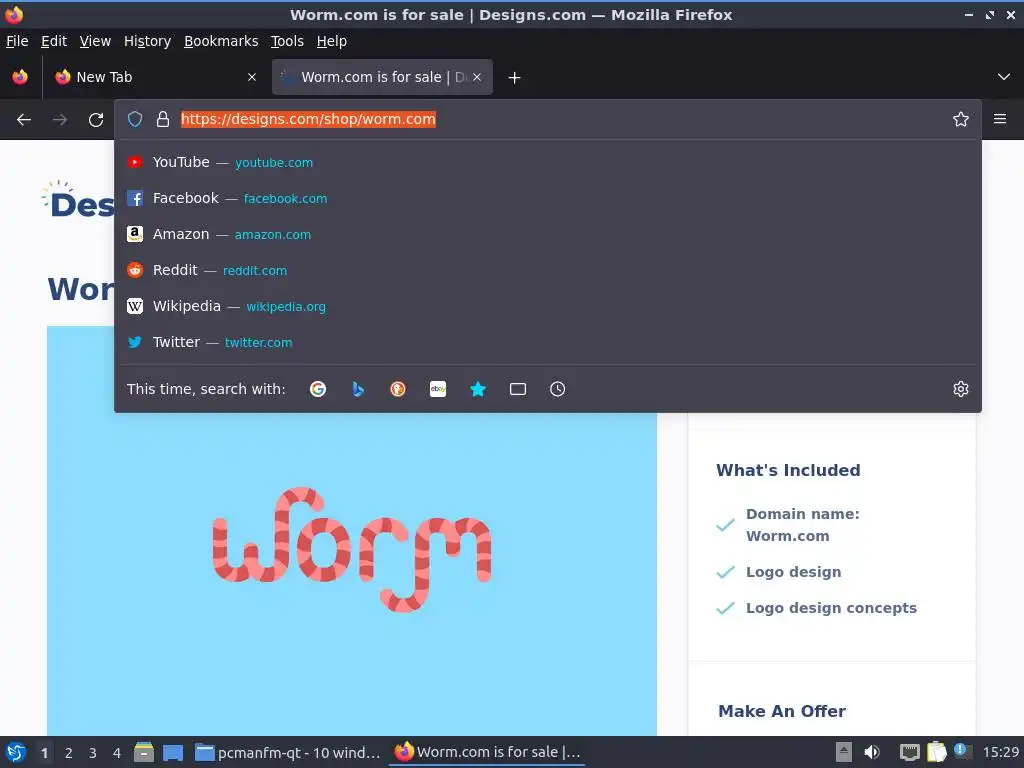Open the tracking protection shield icon
1024x768 pixels.
pyautogui.click(x=135, y=119)
